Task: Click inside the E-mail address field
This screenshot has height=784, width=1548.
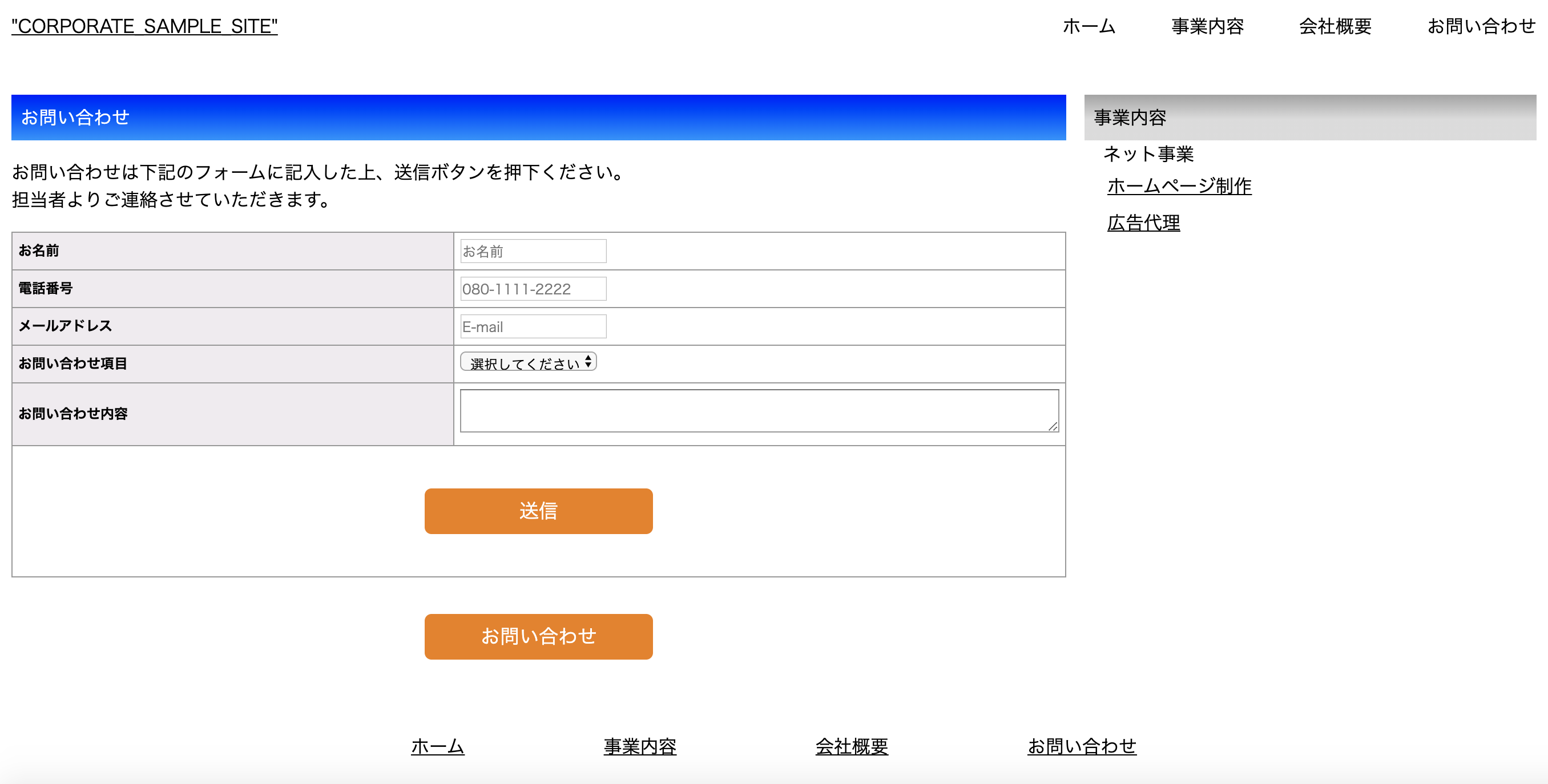Action: (533, 326)
